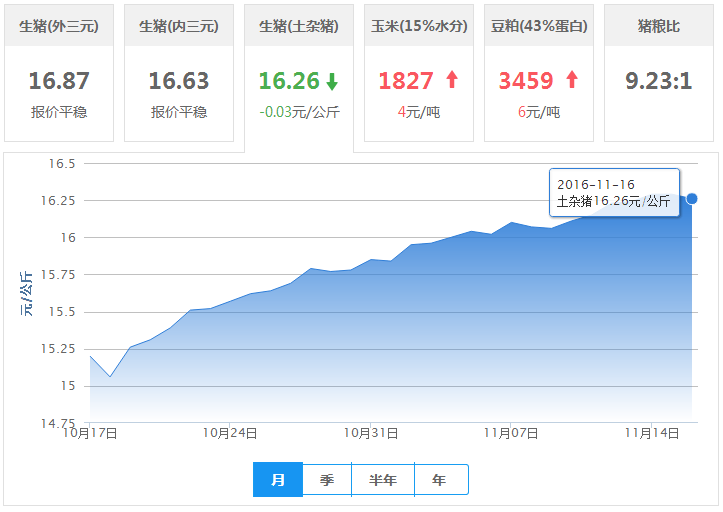Switch the chart to 季 range
This screenshot has width=723, height=512.
click(x=327, y=480)
